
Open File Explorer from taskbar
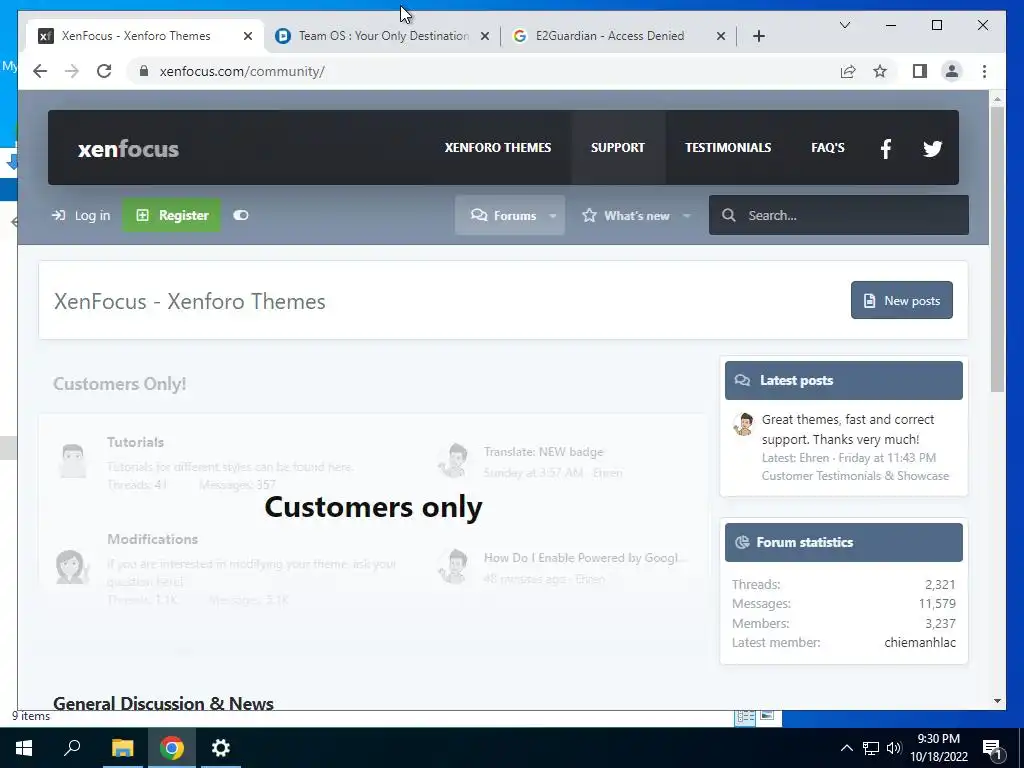[122, 748]
